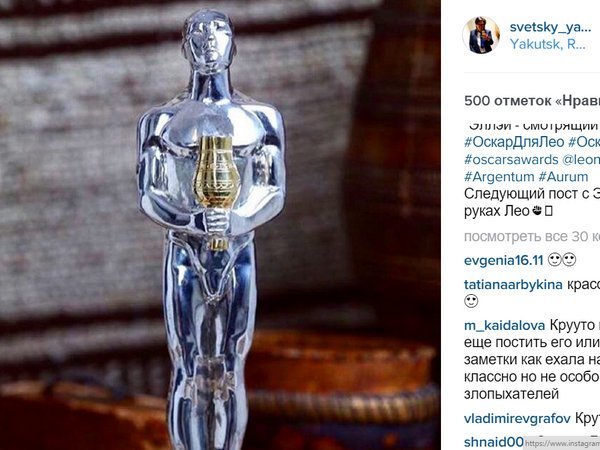
Task: Open the #ОскарДляЛео hashtag
Action: pos(514,142)
